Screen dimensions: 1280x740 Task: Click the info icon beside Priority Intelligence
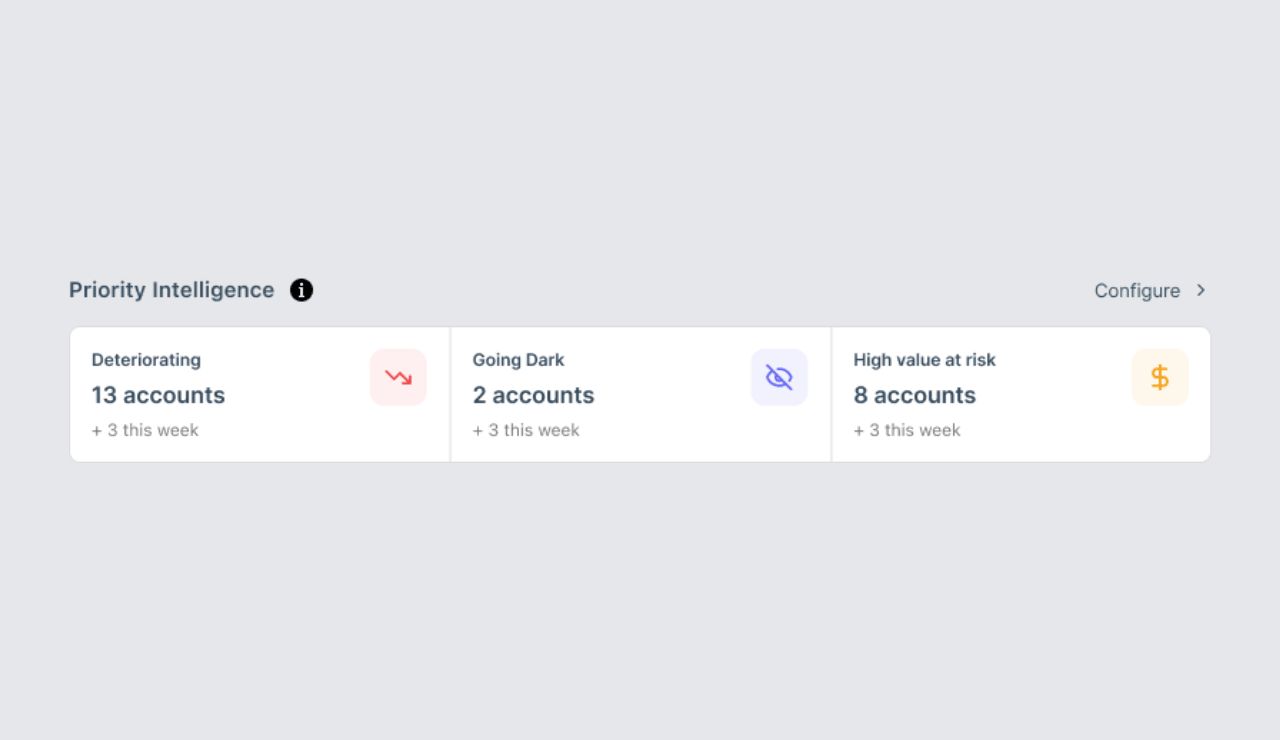click(302, 290)
